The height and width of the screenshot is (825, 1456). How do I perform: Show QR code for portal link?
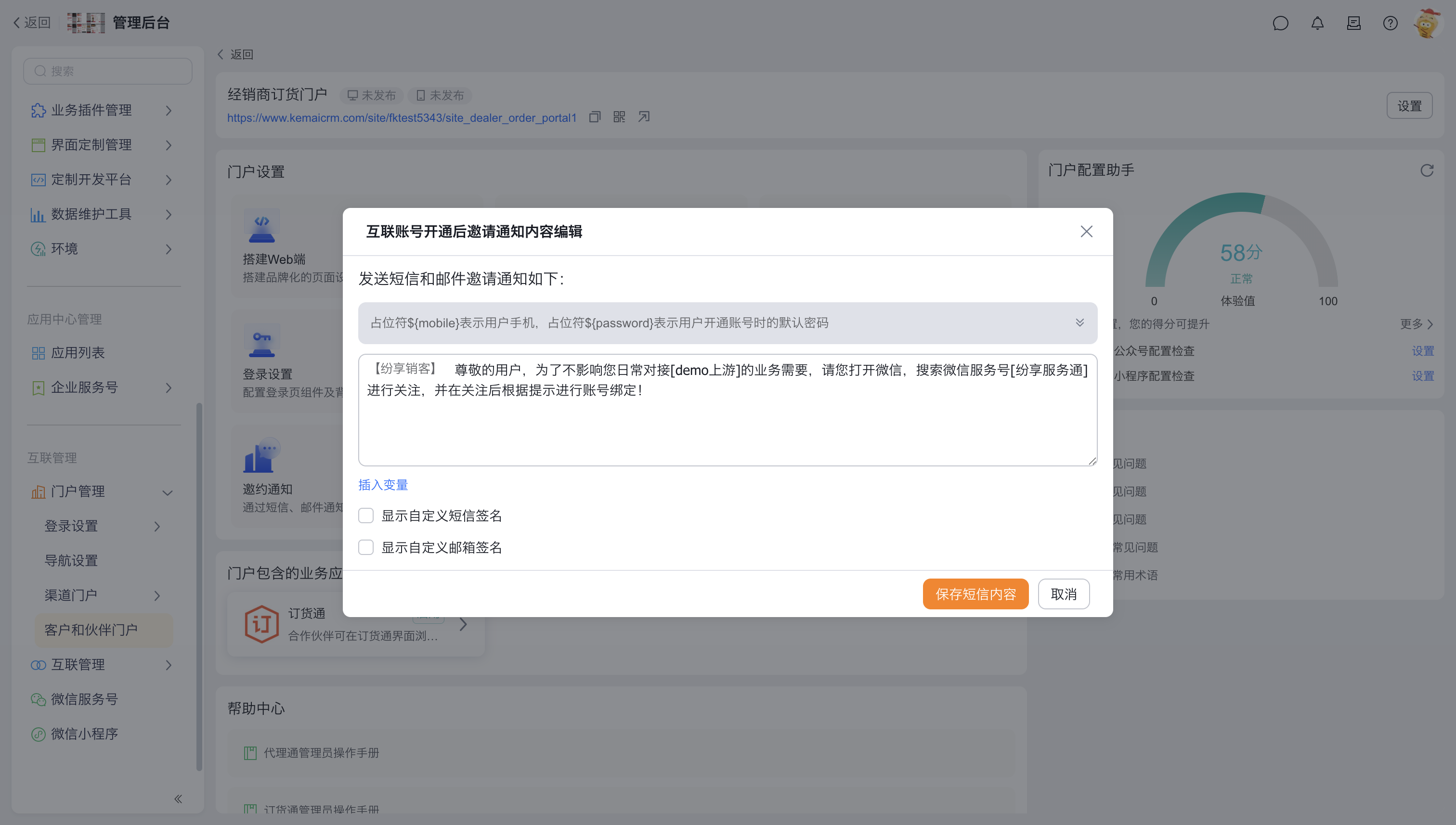coord(619,117)
